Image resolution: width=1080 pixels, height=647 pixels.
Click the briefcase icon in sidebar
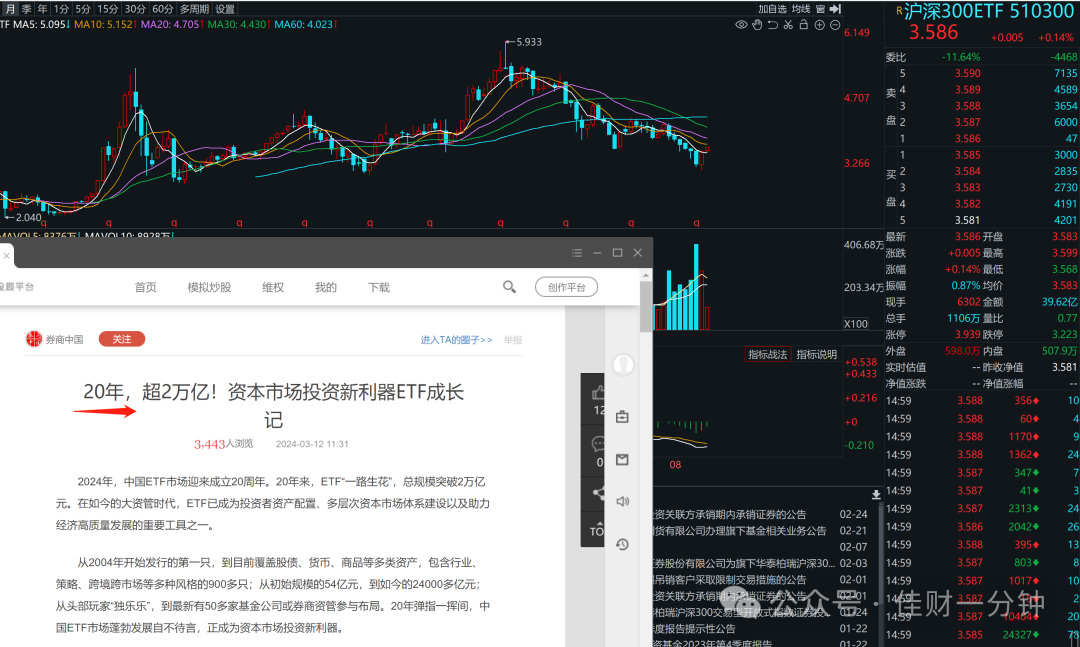622,417
